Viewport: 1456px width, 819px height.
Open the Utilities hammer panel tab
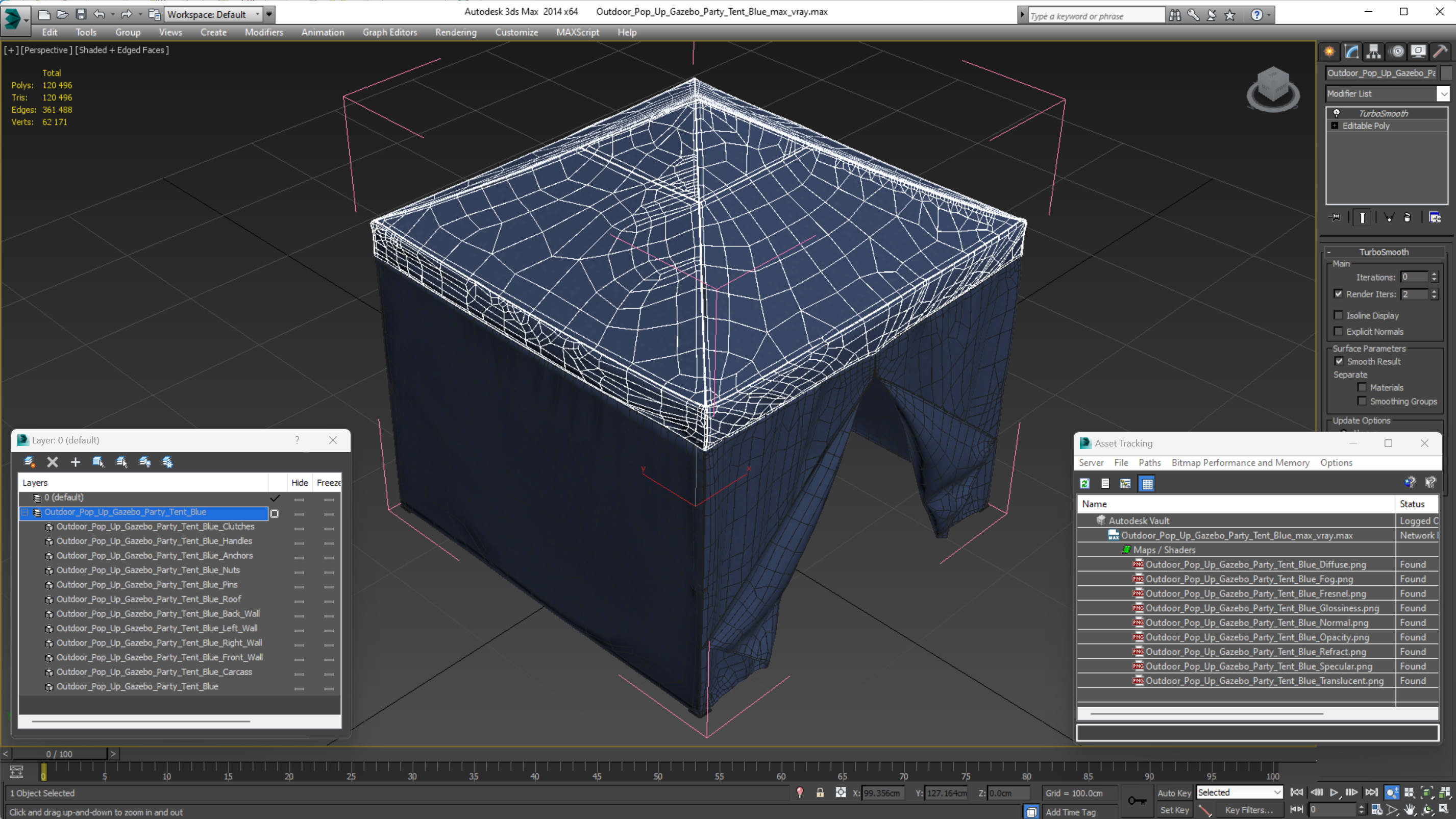click(x=1441, y=52)
